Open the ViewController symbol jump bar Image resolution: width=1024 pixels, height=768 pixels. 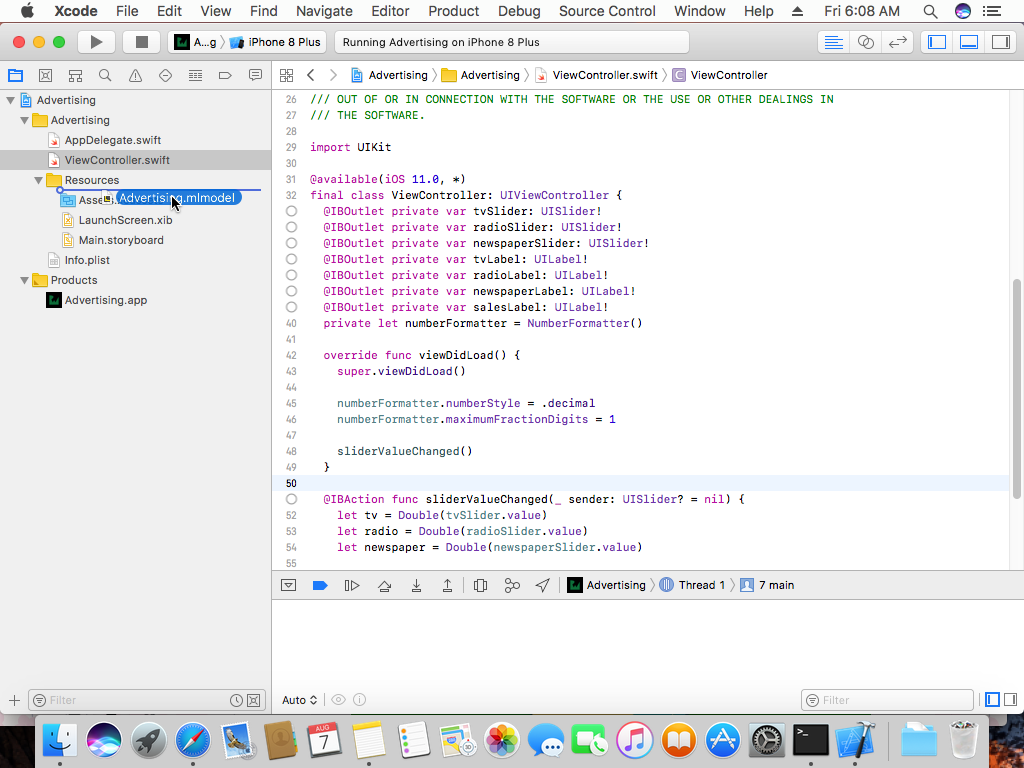pyautogui.click(x=720, y=75)
